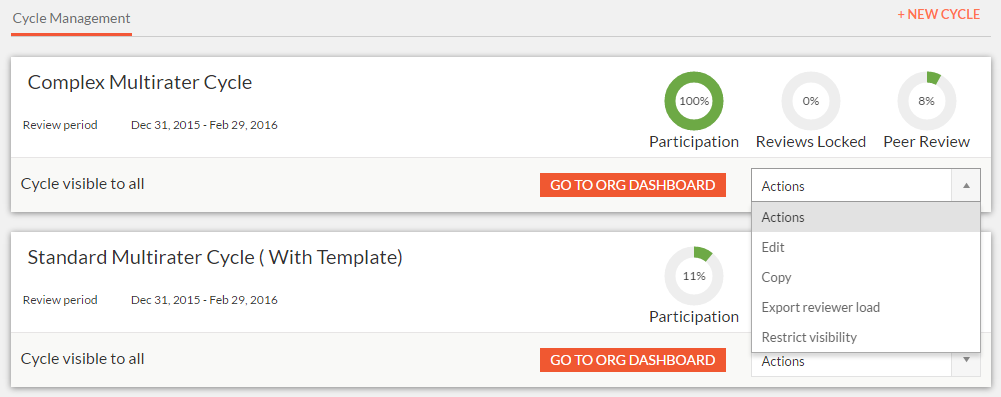
Task: Click the 0% Reviews Locked donut chart
Action: click(x=811, y=101)
